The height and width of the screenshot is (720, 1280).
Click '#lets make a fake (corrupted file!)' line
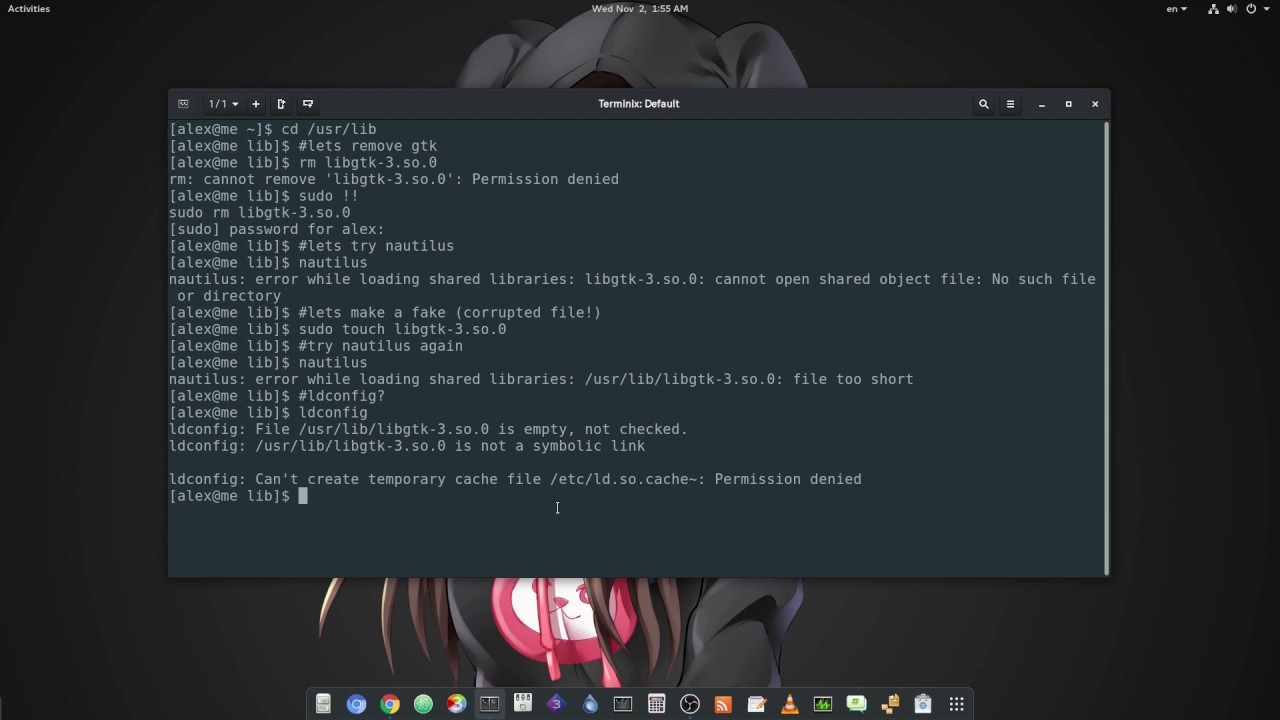(385, 312)
